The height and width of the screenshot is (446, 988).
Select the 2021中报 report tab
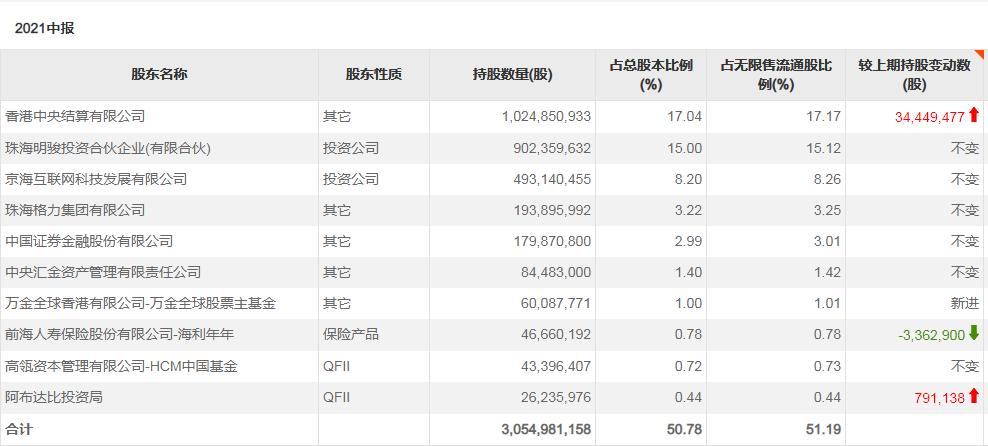click(45, 28)
